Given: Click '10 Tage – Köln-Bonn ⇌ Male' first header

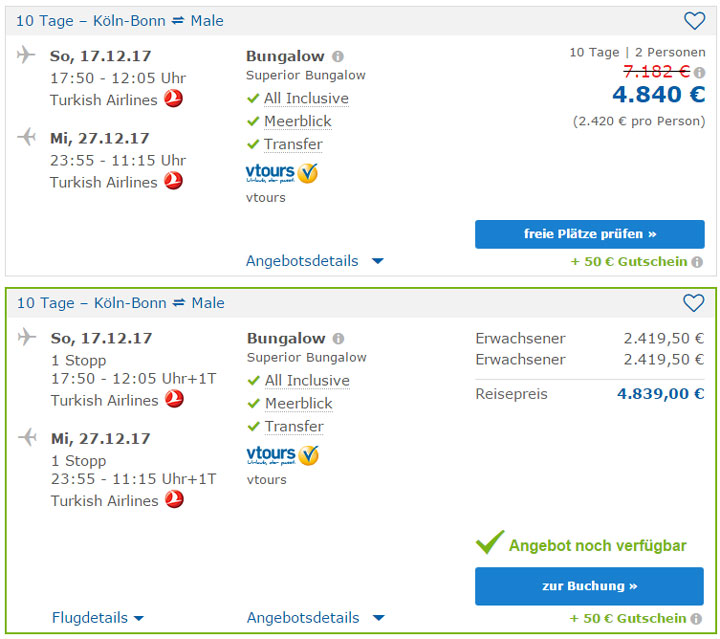Looking at the screenshot, I should [120, 21].
